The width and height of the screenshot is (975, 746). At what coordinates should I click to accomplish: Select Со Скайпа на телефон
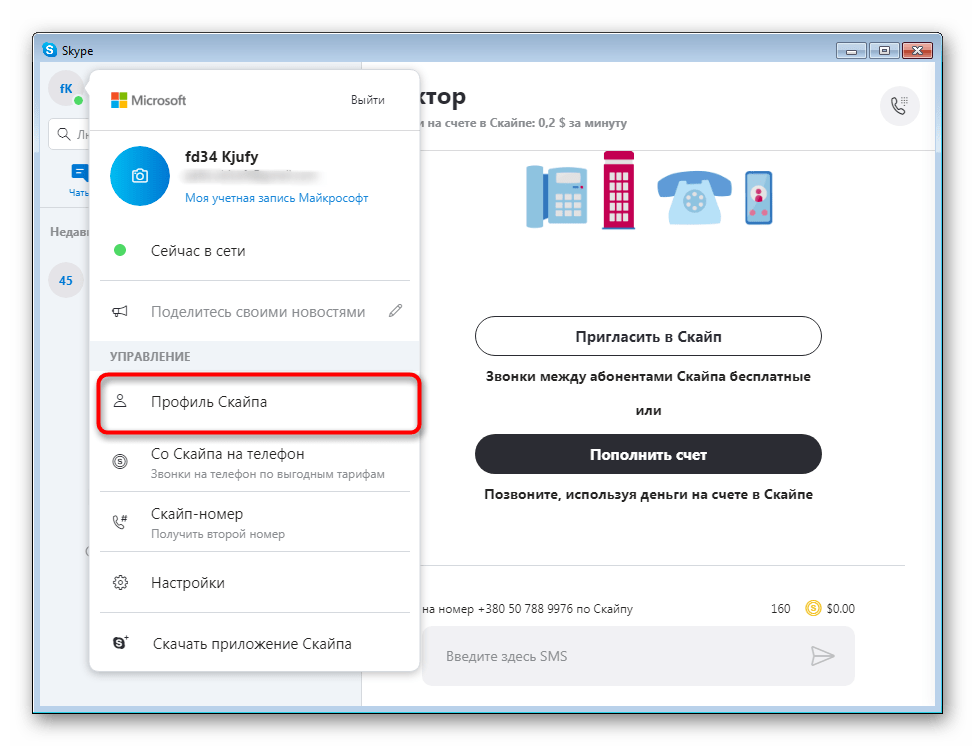[255, 463]
